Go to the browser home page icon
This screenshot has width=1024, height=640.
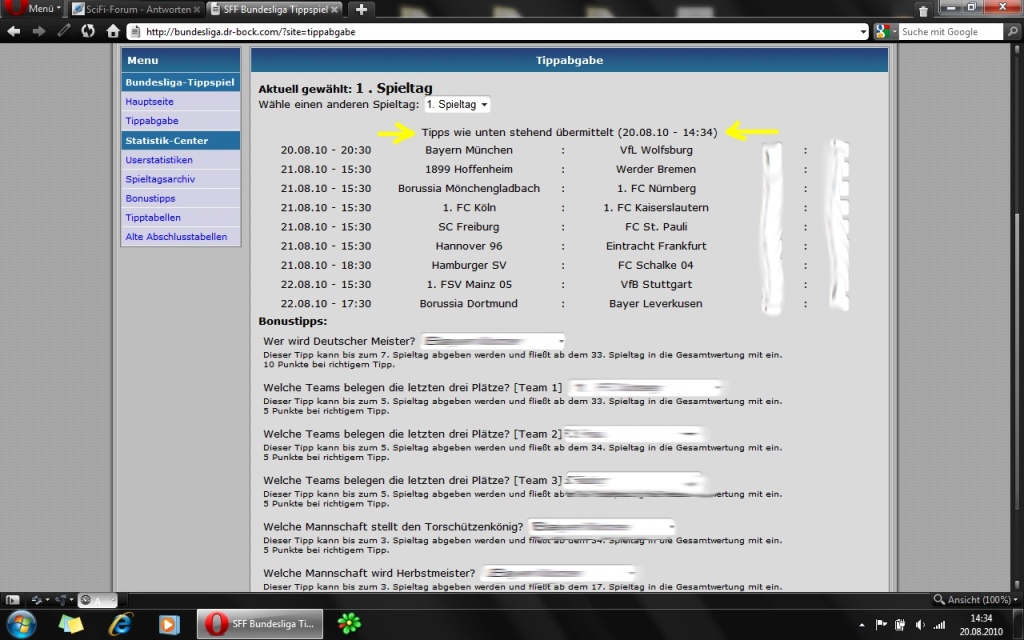112,31
